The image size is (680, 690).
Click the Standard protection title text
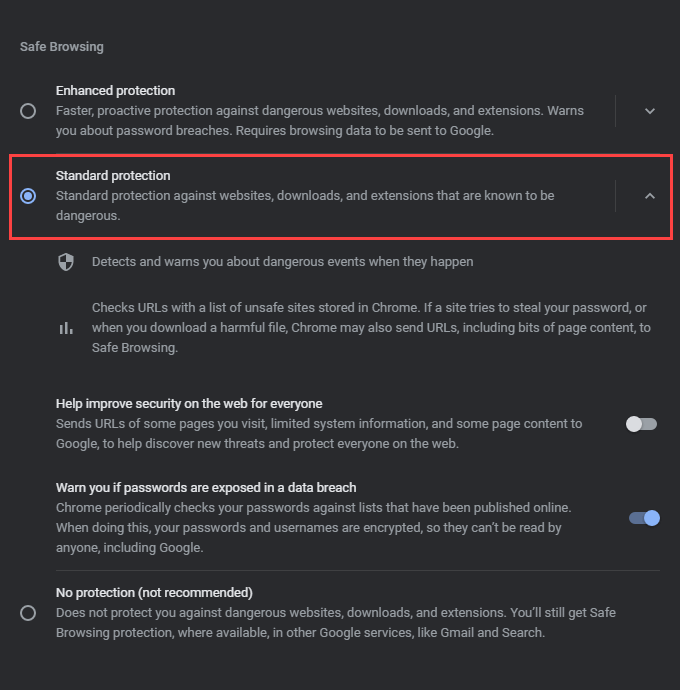pos(113,176)
